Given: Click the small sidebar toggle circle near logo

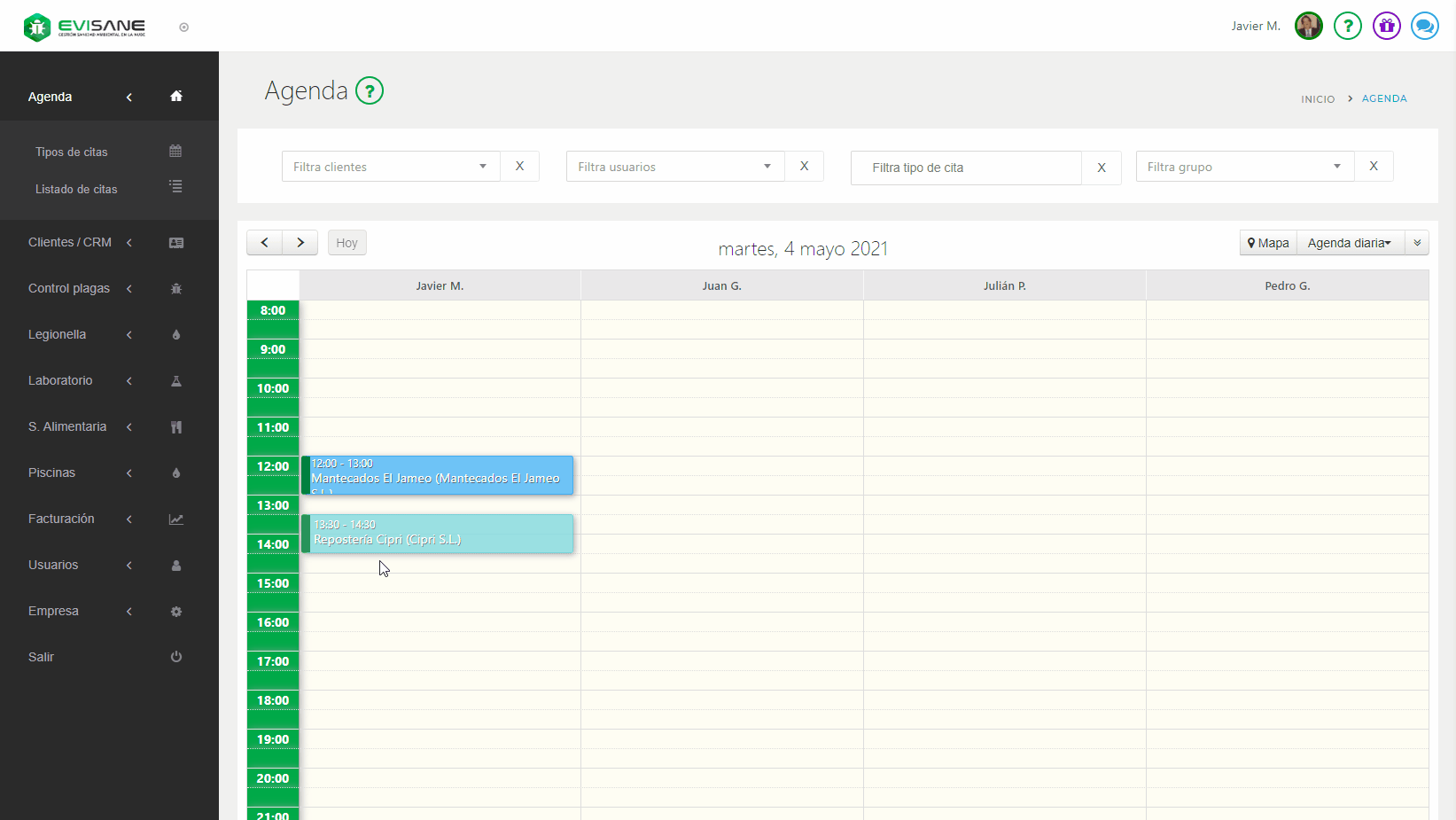Looking at the screenshot, I should (184, 27).
